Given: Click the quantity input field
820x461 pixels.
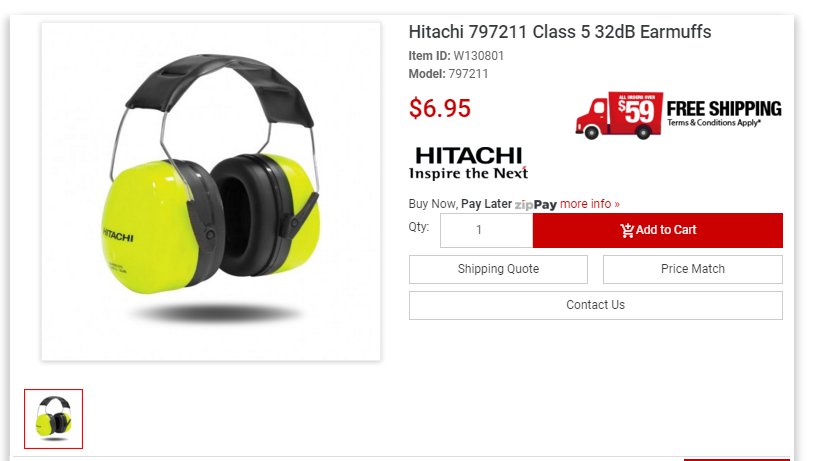Looking at the screenshot, I should 486,230.
